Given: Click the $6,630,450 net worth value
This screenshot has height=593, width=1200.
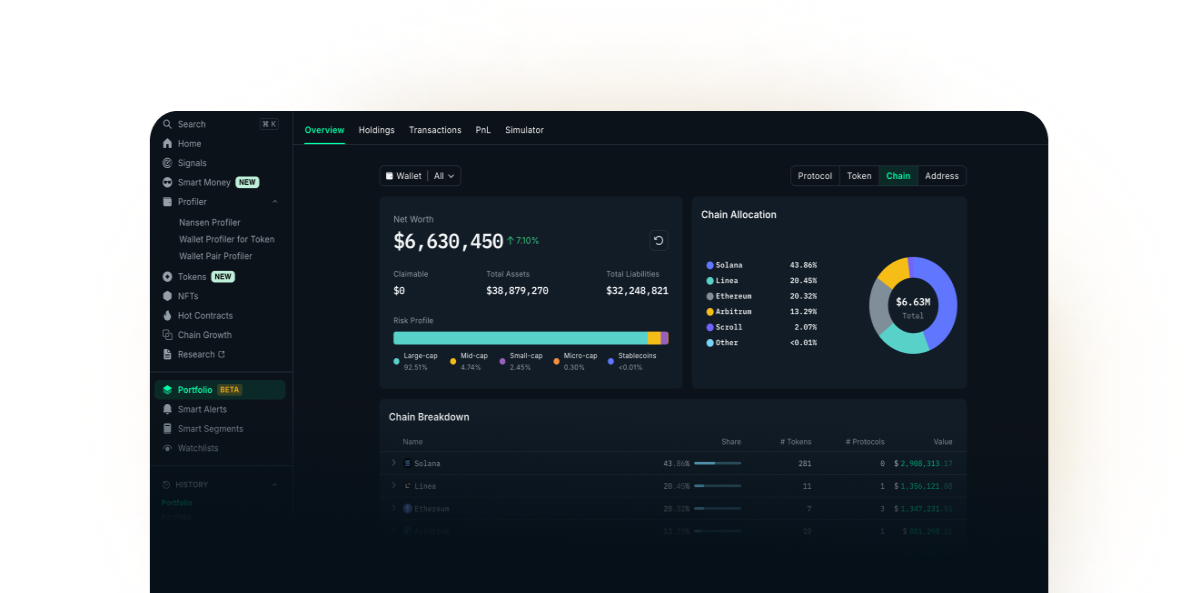Looking at the screenshot, I should pyautogui.click(x=448, y=241).
